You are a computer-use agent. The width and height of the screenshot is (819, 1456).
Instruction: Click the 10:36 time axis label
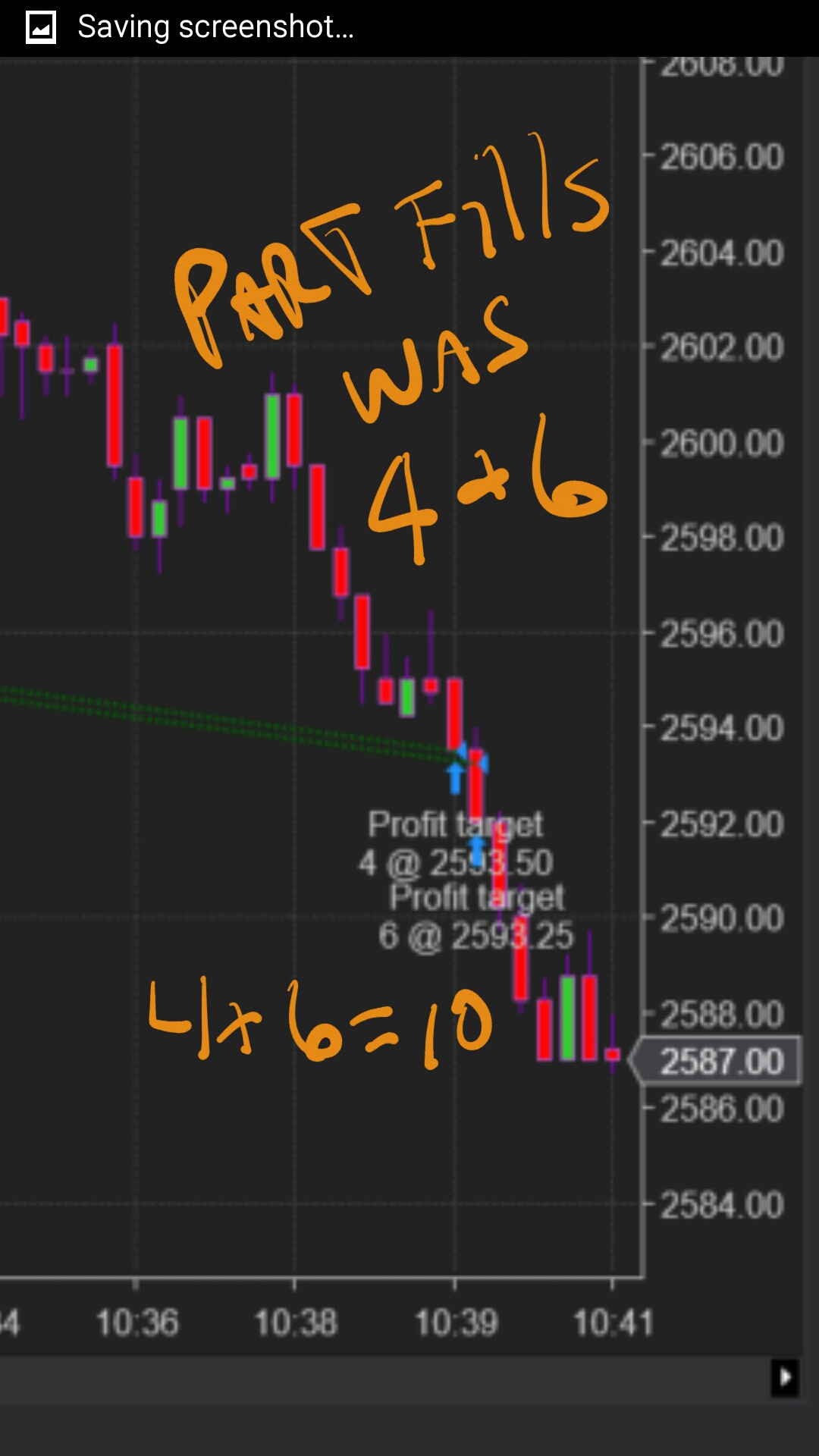[137, 1323]
